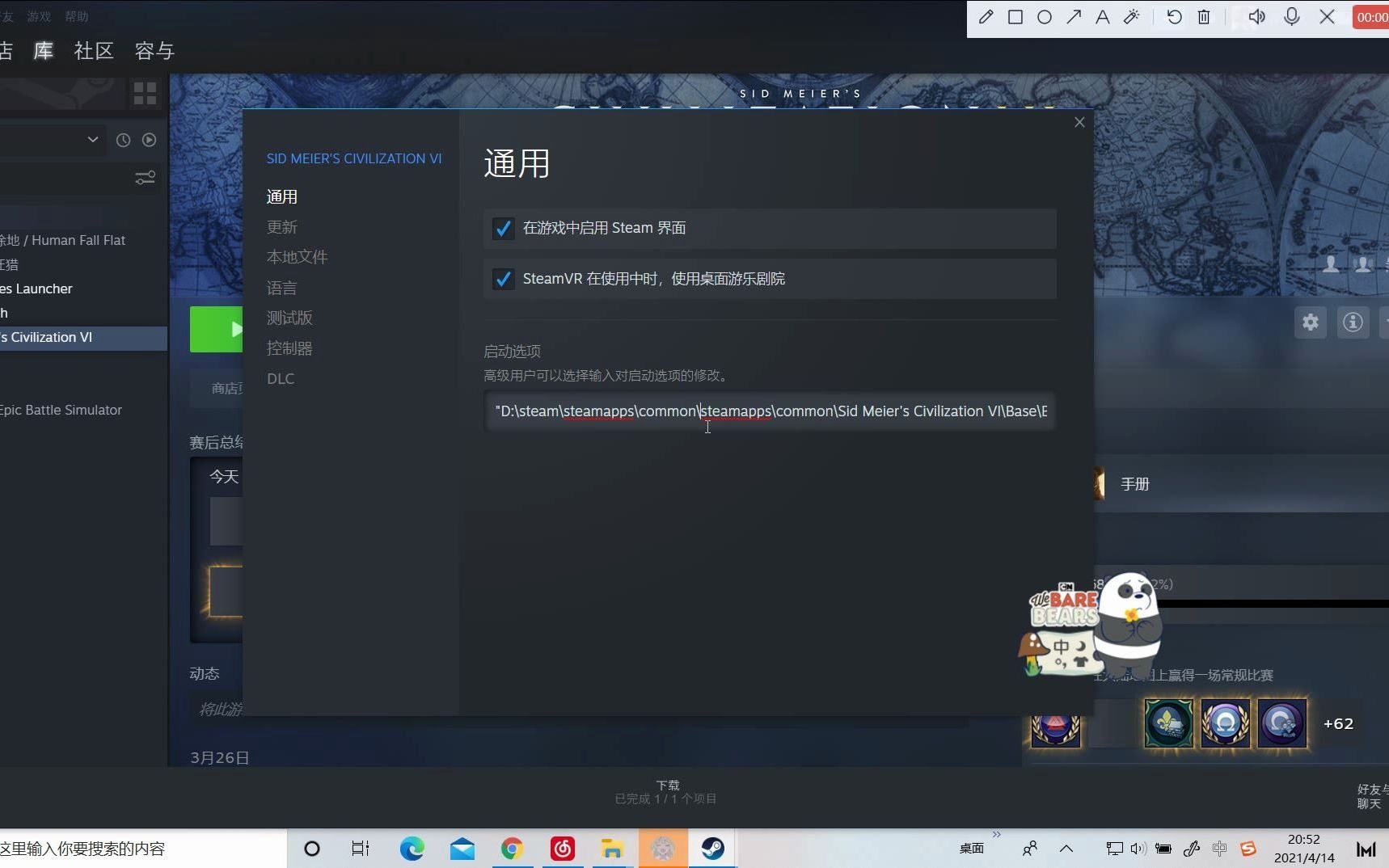This screenshot has width=1389, height=868.
Task: Open clock showing 20:52
Action: [1304, 849]
